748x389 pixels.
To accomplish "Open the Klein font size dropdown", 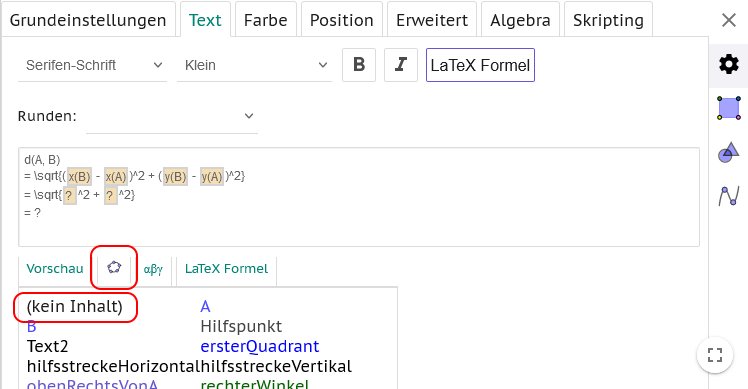I will pyautogui.click(x=254, y=65).
